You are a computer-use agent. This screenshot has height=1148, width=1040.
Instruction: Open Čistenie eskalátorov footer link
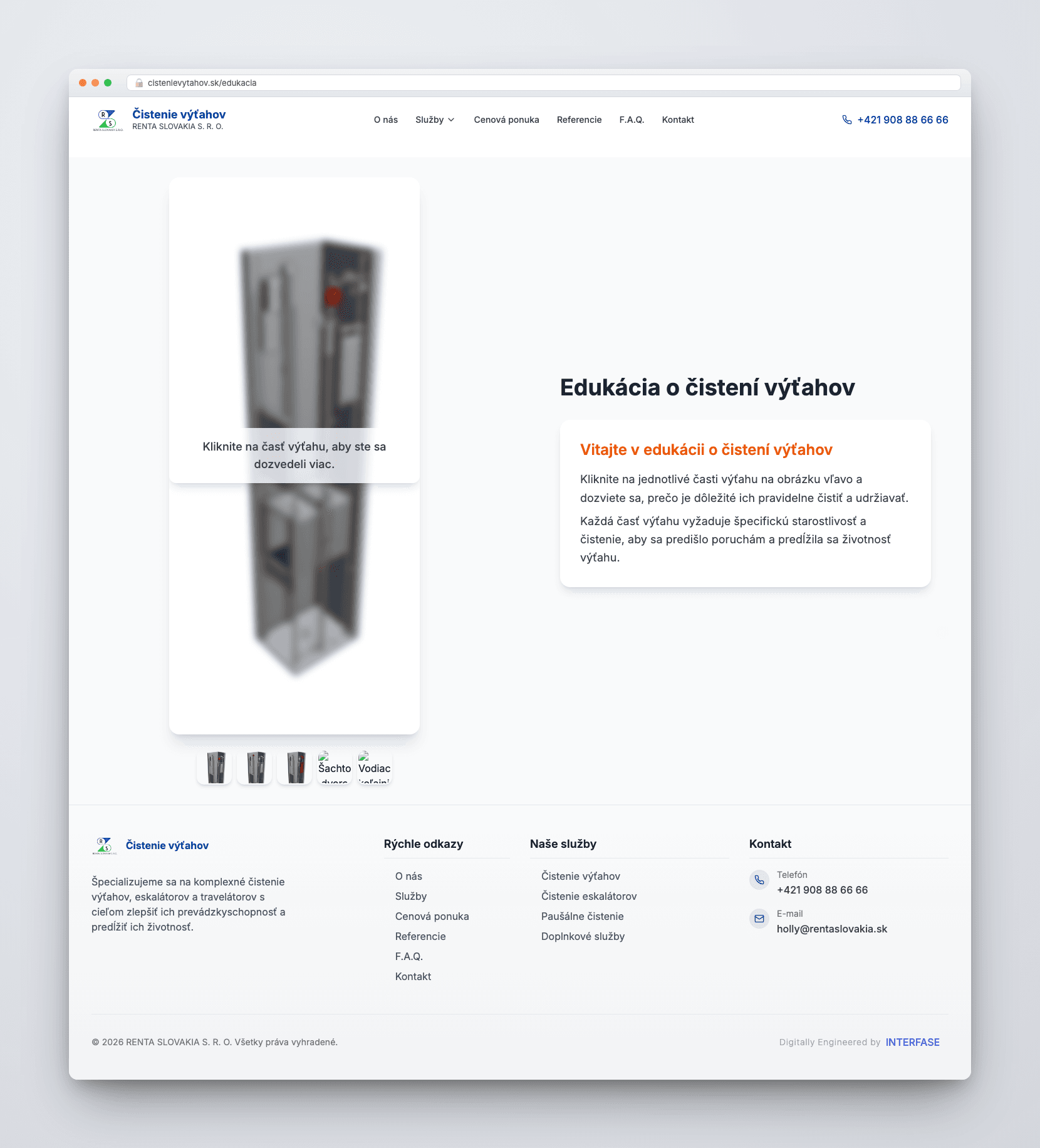click(589, 896)
